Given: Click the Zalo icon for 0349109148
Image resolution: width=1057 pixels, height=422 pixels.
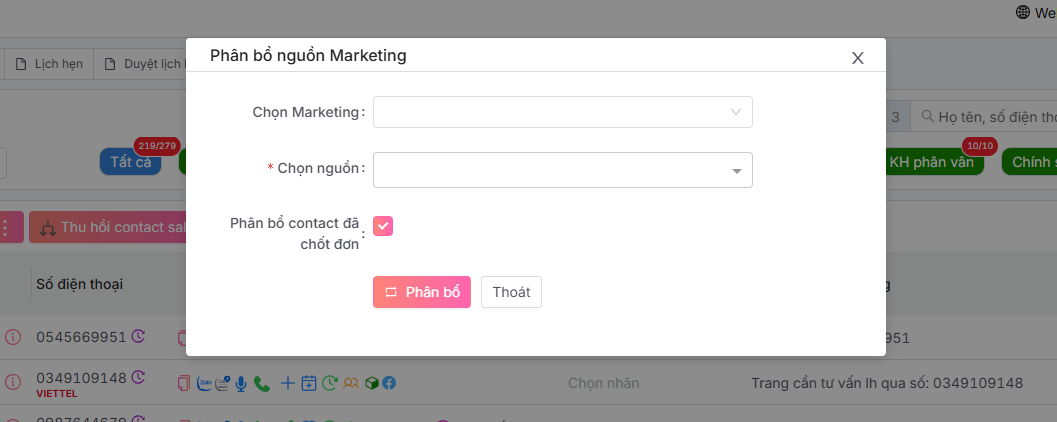Looking at the screenshot, I should [204, 383].
